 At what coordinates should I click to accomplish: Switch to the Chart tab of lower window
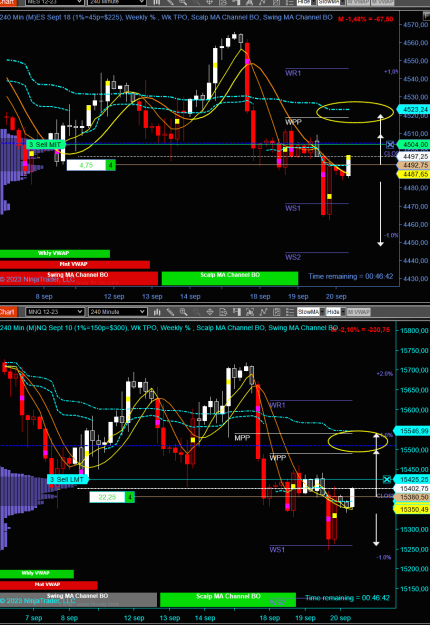click(7, 312)
